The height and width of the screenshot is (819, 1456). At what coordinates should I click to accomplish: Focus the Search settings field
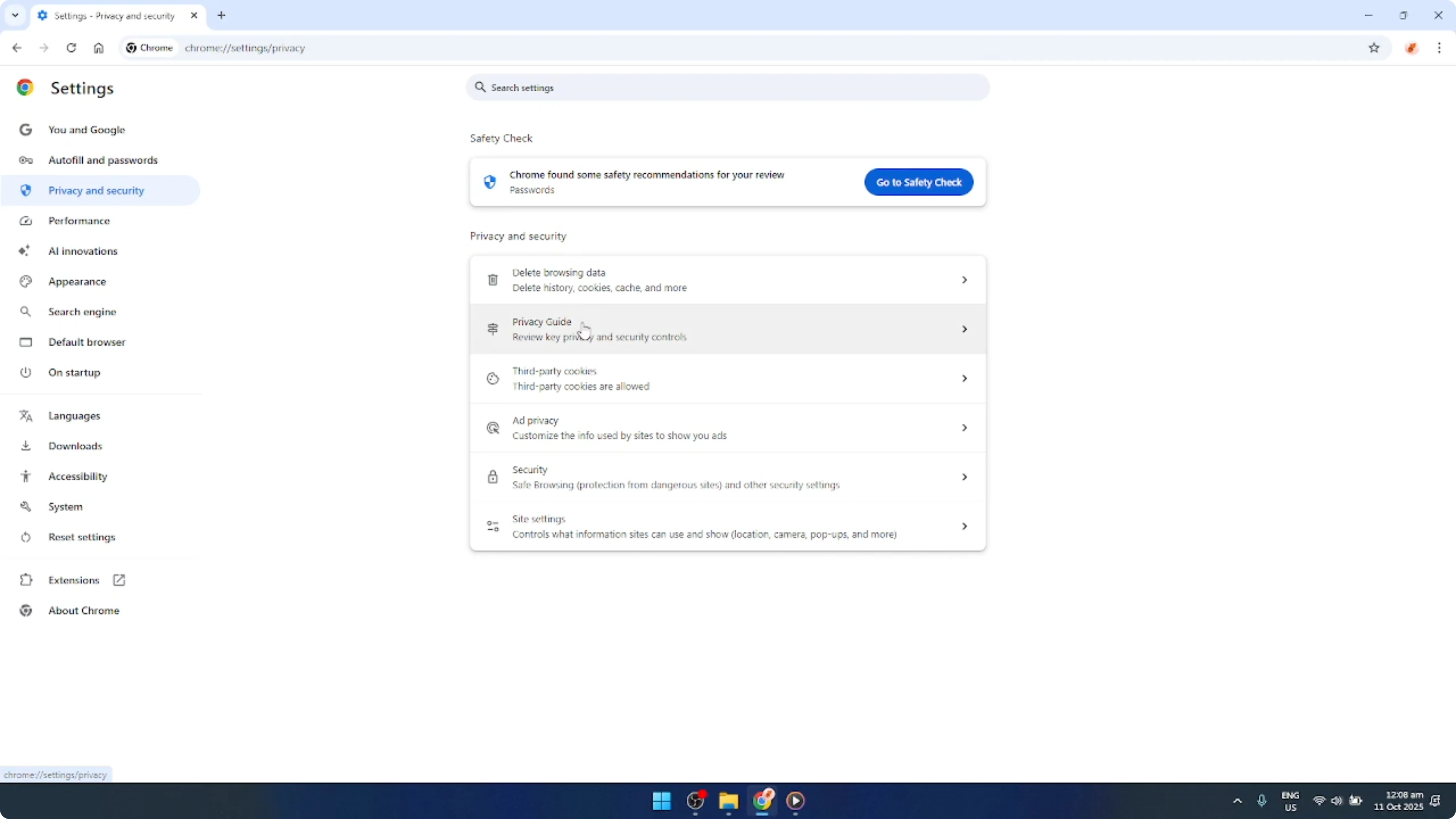728,87
